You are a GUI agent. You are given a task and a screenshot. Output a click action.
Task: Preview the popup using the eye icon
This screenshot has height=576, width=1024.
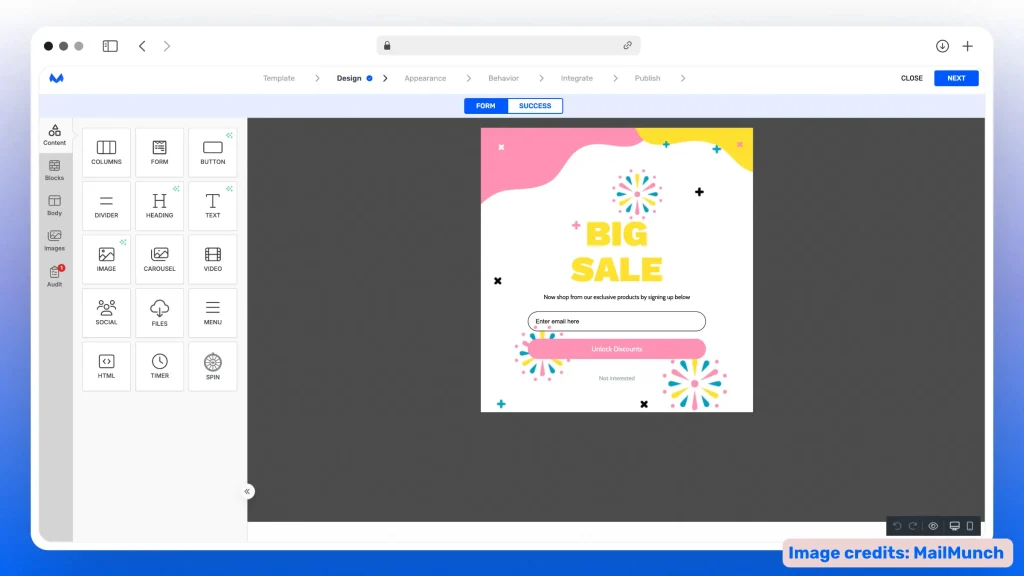pyautogui.click(x=933, y=525)
